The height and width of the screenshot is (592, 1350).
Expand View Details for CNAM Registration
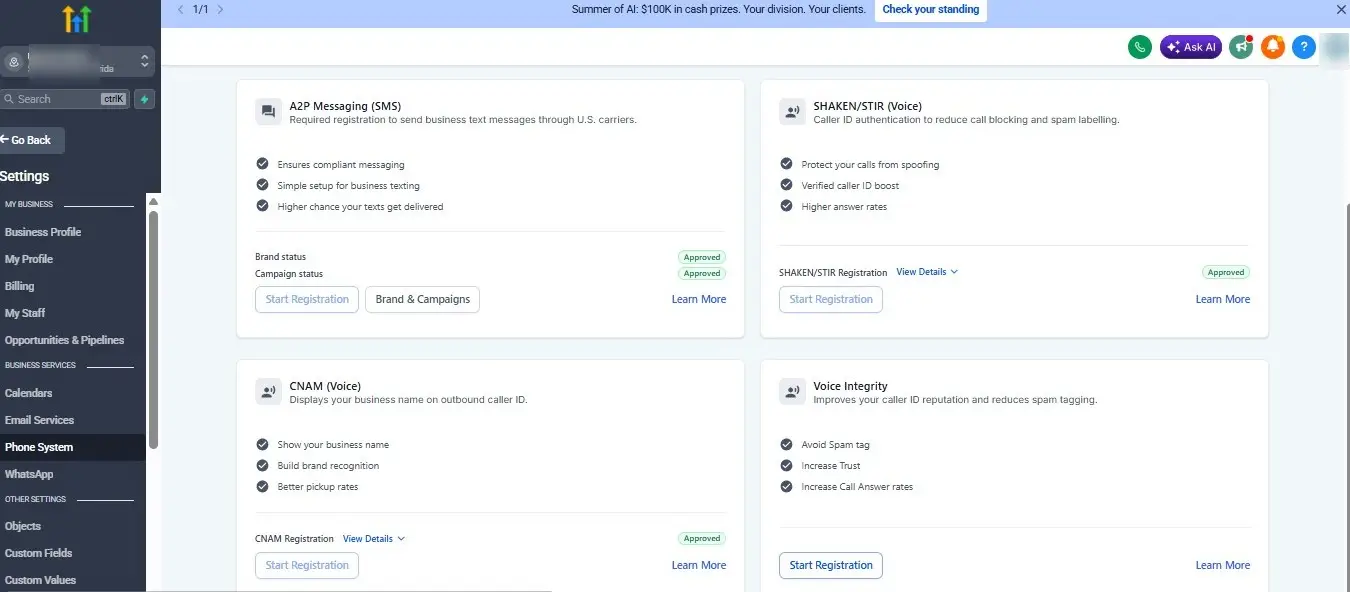tap(374, 538)
